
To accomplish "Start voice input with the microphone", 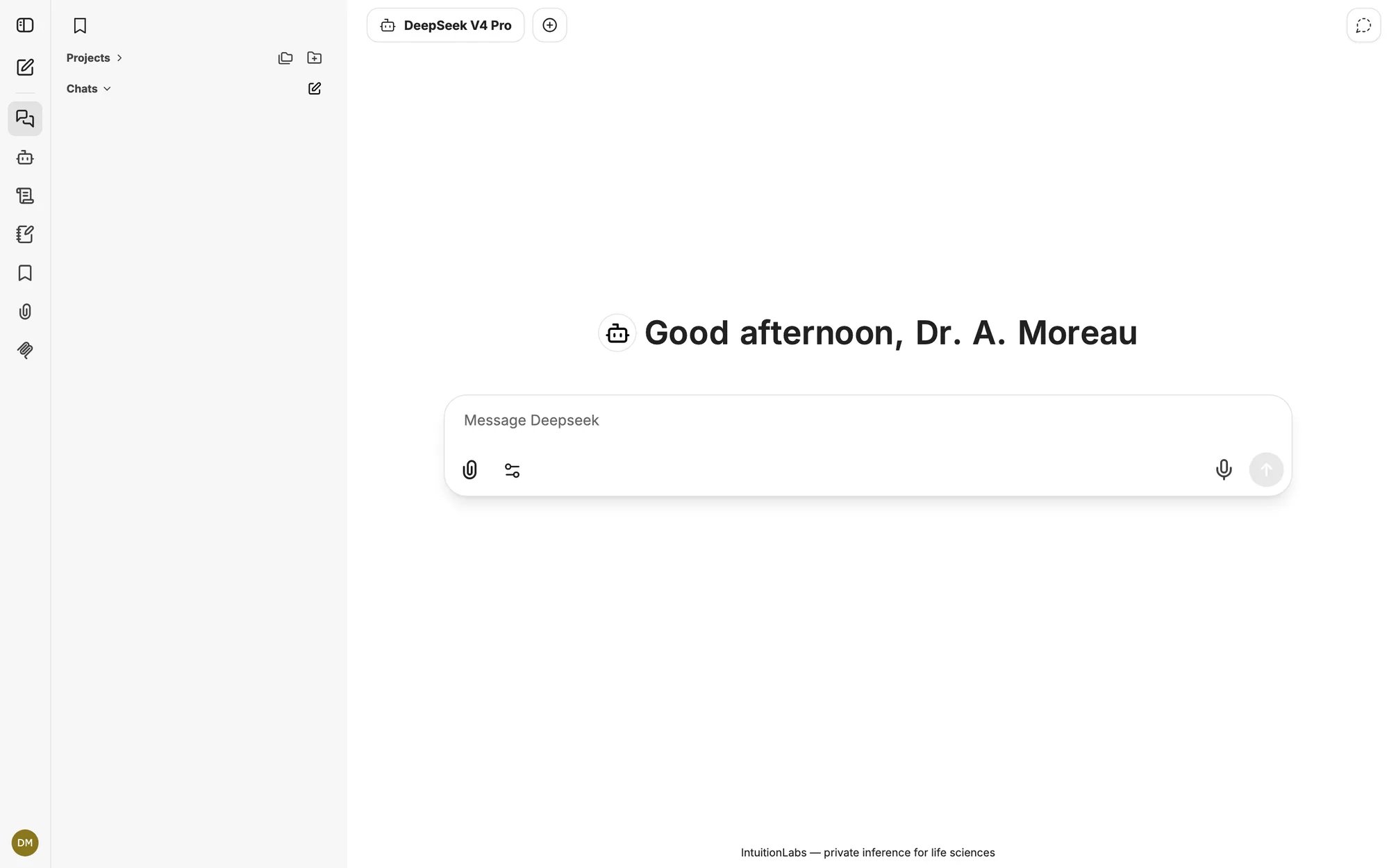I will click(x=1224, y=470).
